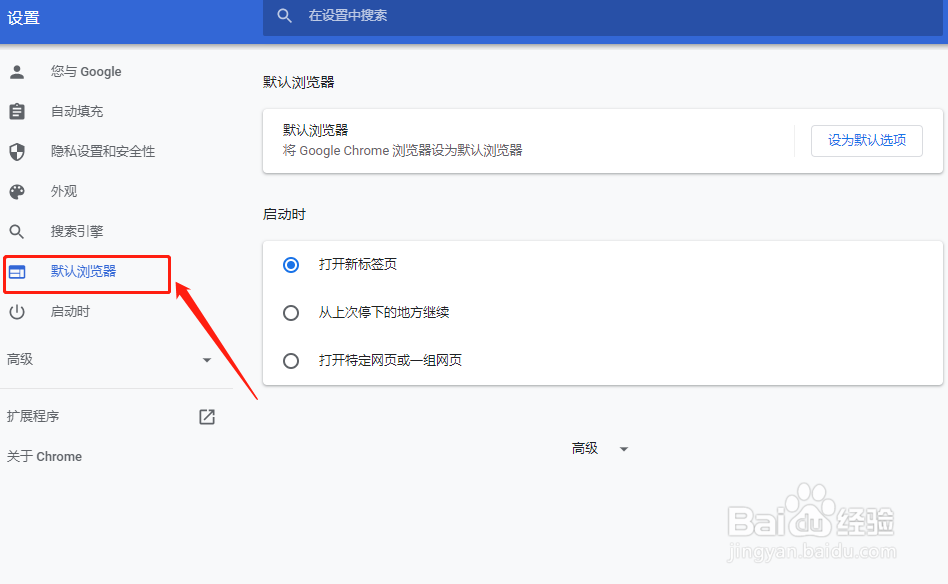Choose the 从上次停下的地方继续 radio option
The image size is (948, 584).
coord(291,313)
